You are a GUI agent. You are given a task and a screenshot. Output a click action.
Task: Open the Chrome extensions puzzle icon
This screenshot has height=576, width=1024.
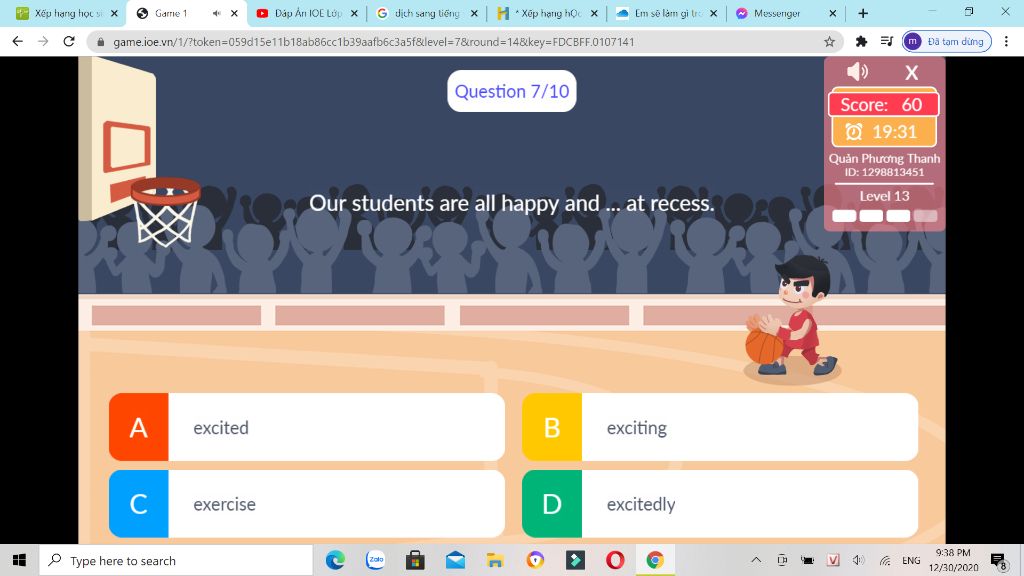point(861,41)
